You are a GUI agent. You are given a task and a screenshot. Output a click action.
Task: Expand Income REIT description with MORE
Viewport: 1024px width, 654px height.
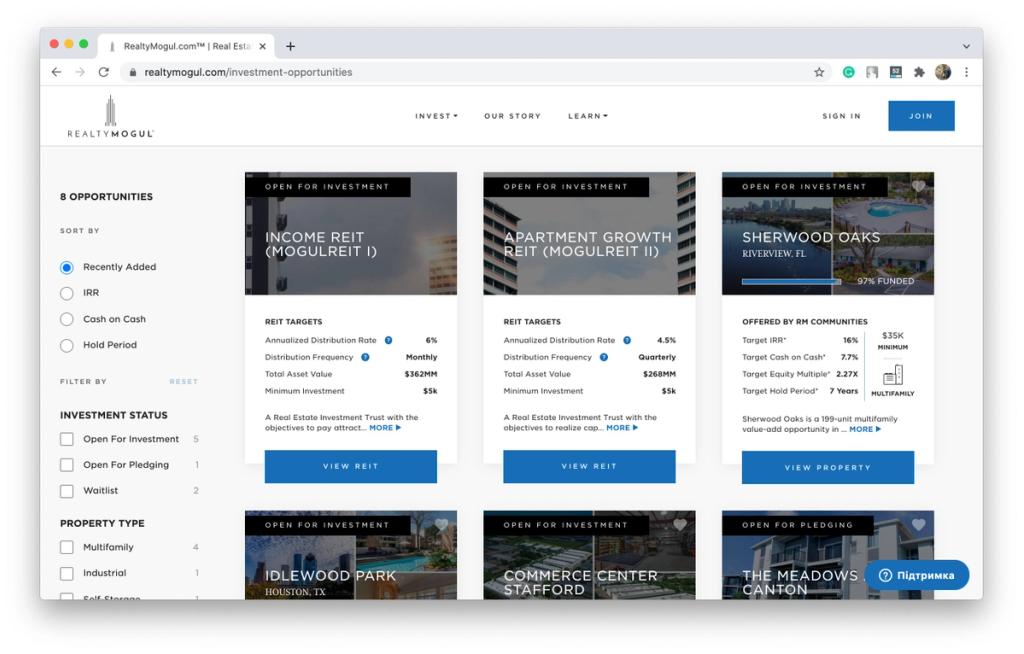(x=385, y=428)
